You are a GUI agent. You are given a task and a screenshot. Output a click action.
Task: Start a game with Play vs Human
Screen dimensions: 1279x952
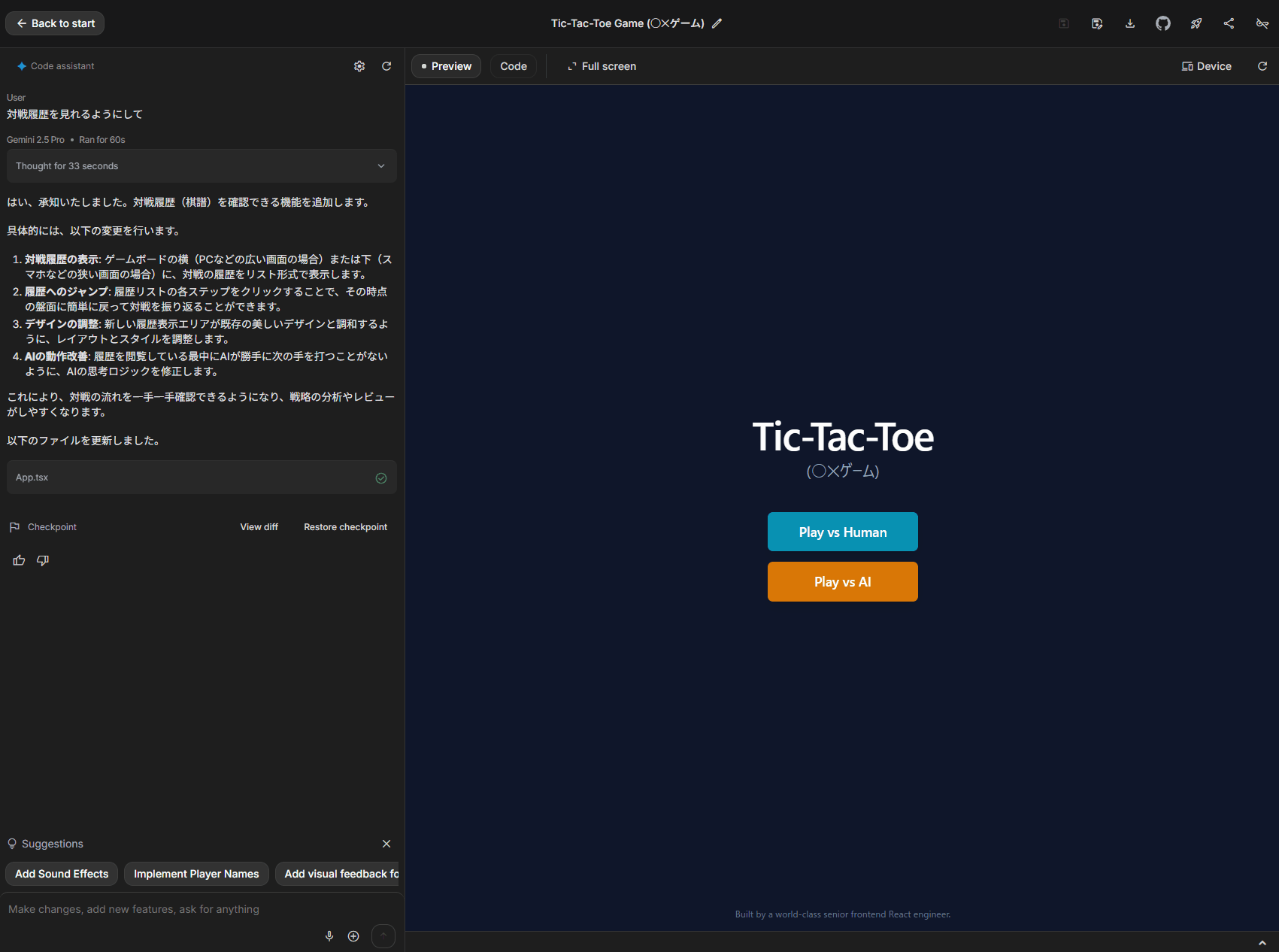point(843,532)
